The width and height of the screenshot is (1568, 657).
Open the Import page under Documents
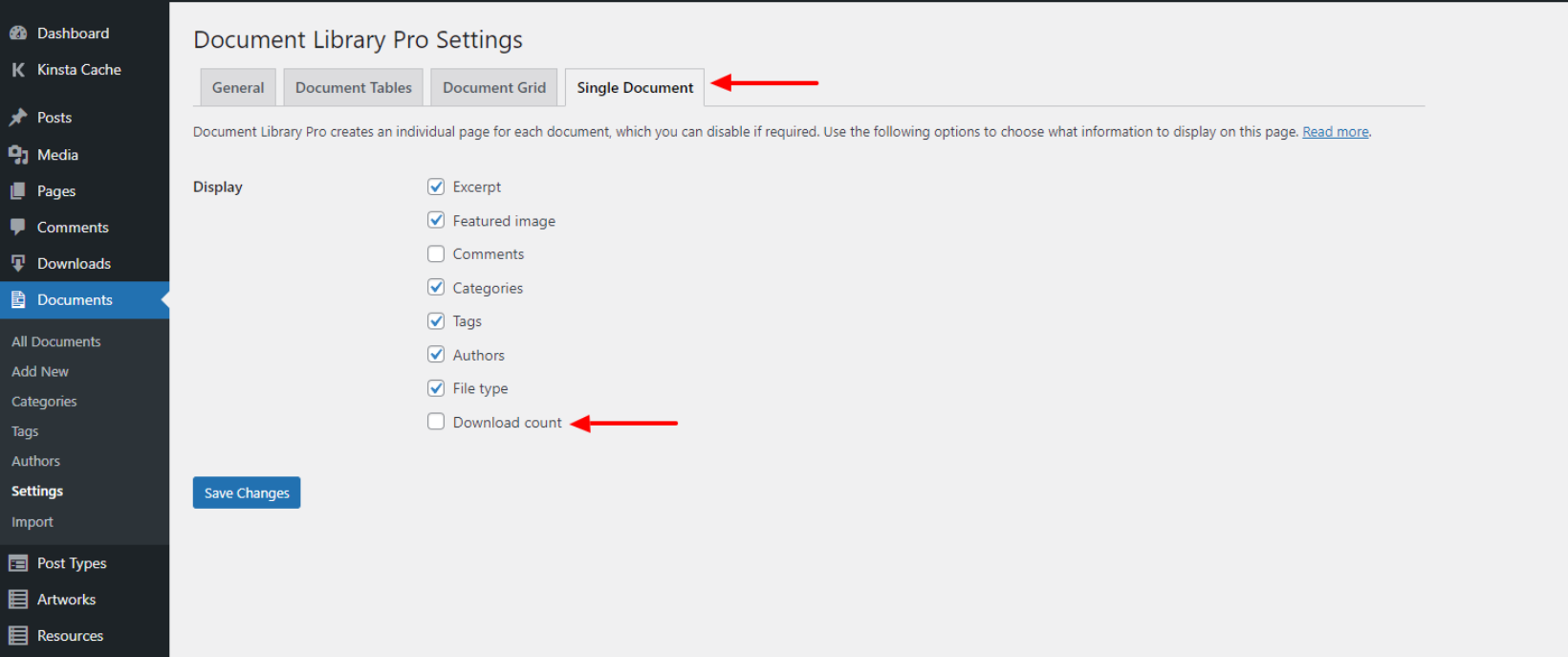[x=32, y=521]
